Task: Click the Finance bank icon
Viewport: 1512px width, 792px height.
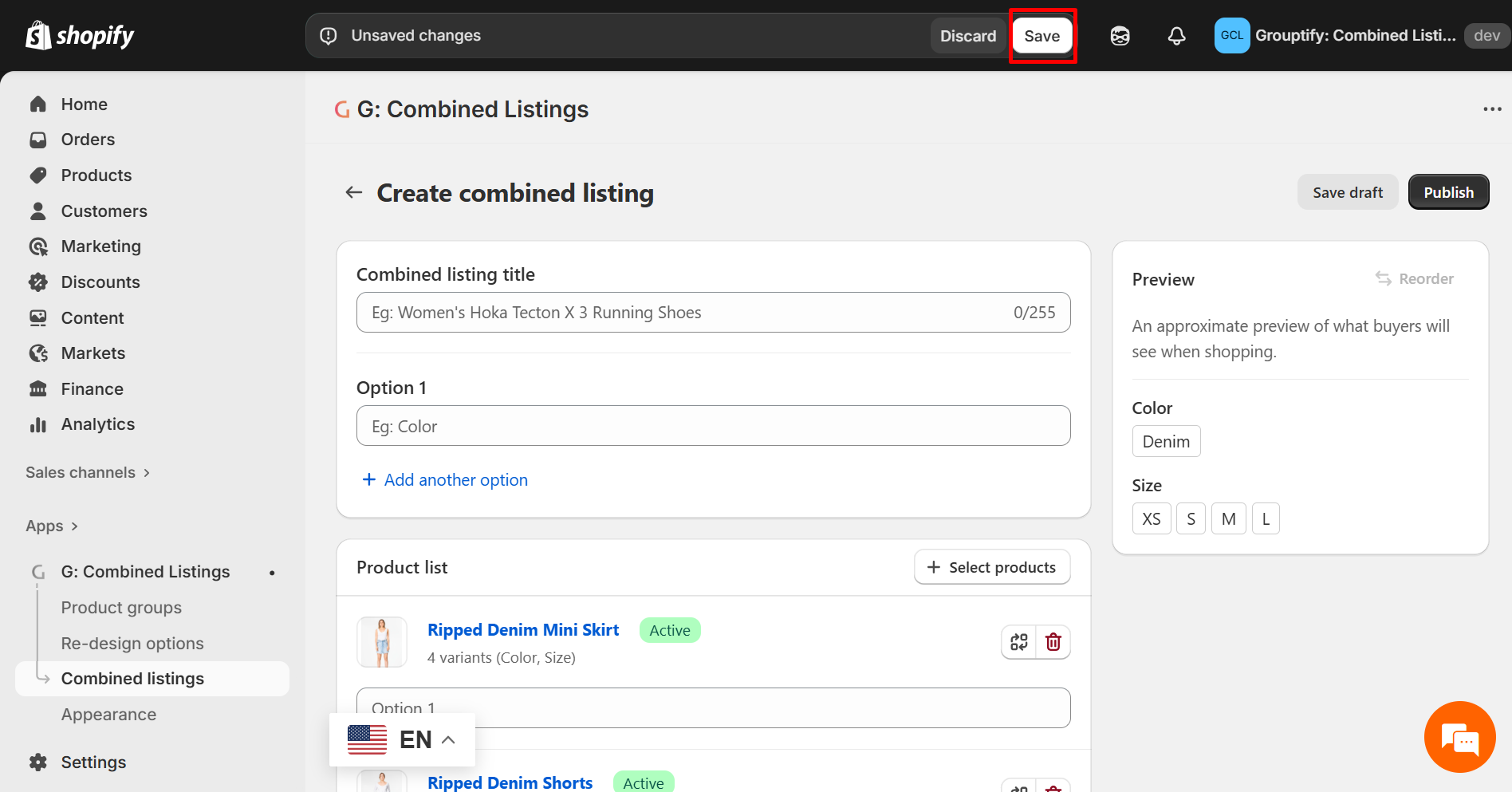Action: 38,389
